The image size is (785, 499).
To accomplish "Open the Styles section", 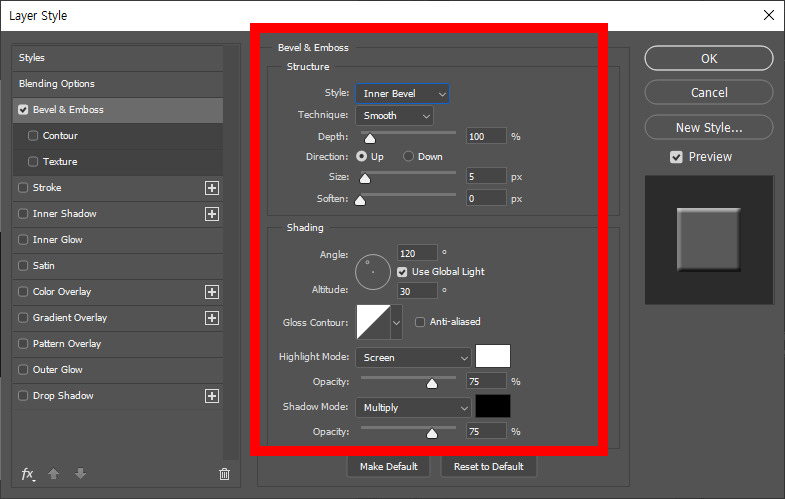I will [x=118, y=58].
